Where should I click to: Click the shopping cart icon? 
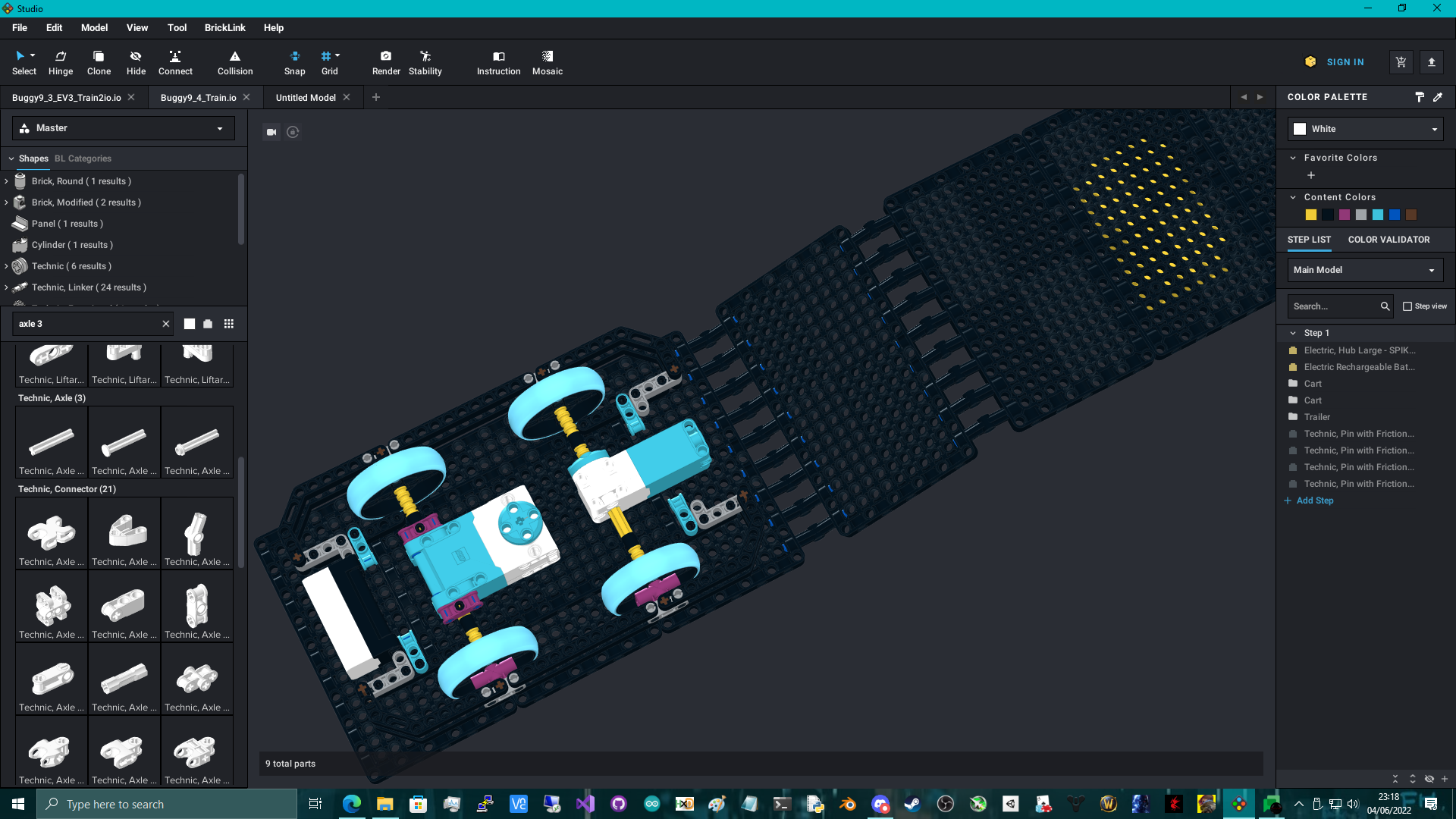coord(1401,62)
